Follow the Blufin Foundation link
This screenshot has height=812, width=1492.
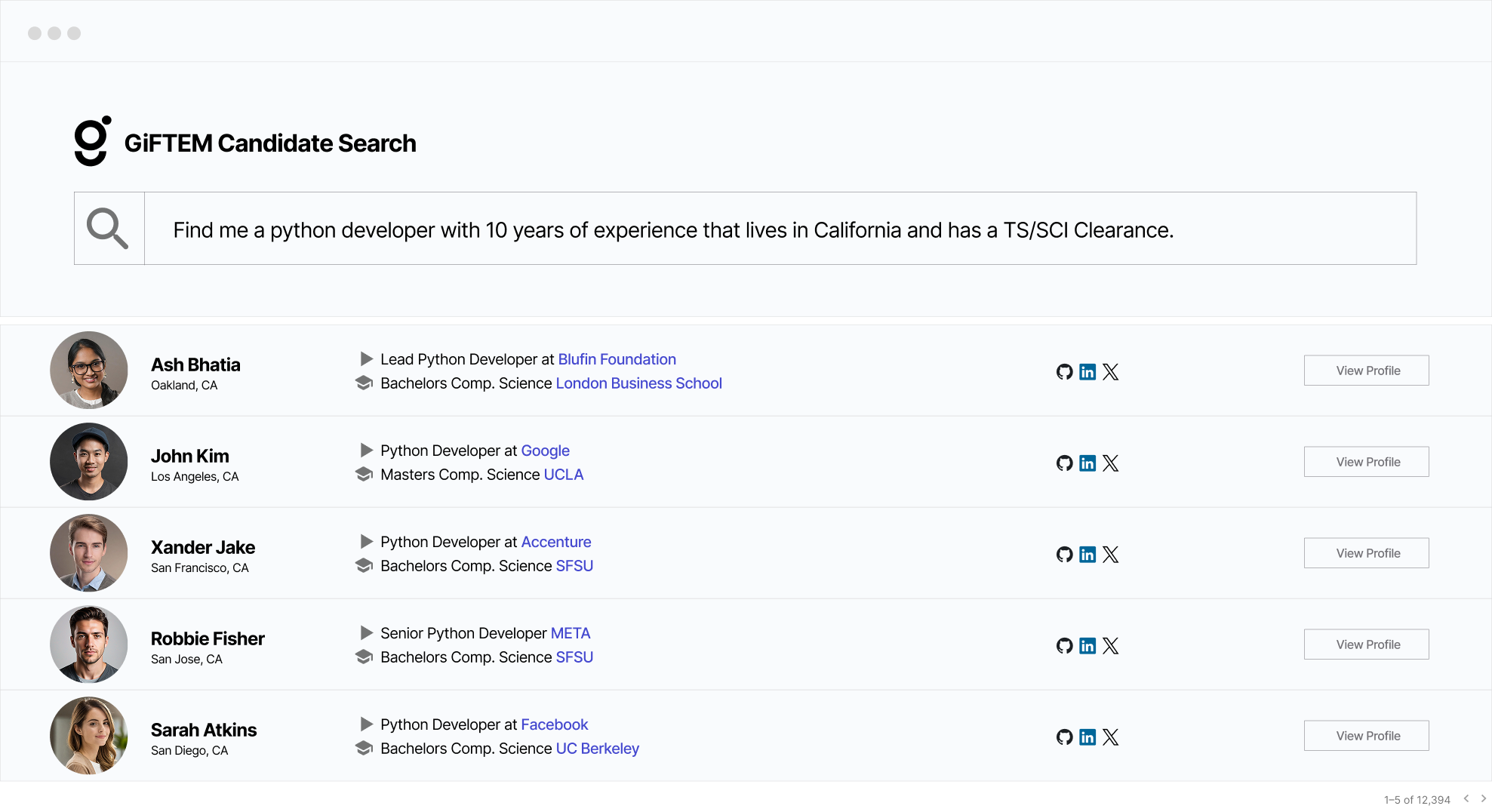[x=617, y=359]
